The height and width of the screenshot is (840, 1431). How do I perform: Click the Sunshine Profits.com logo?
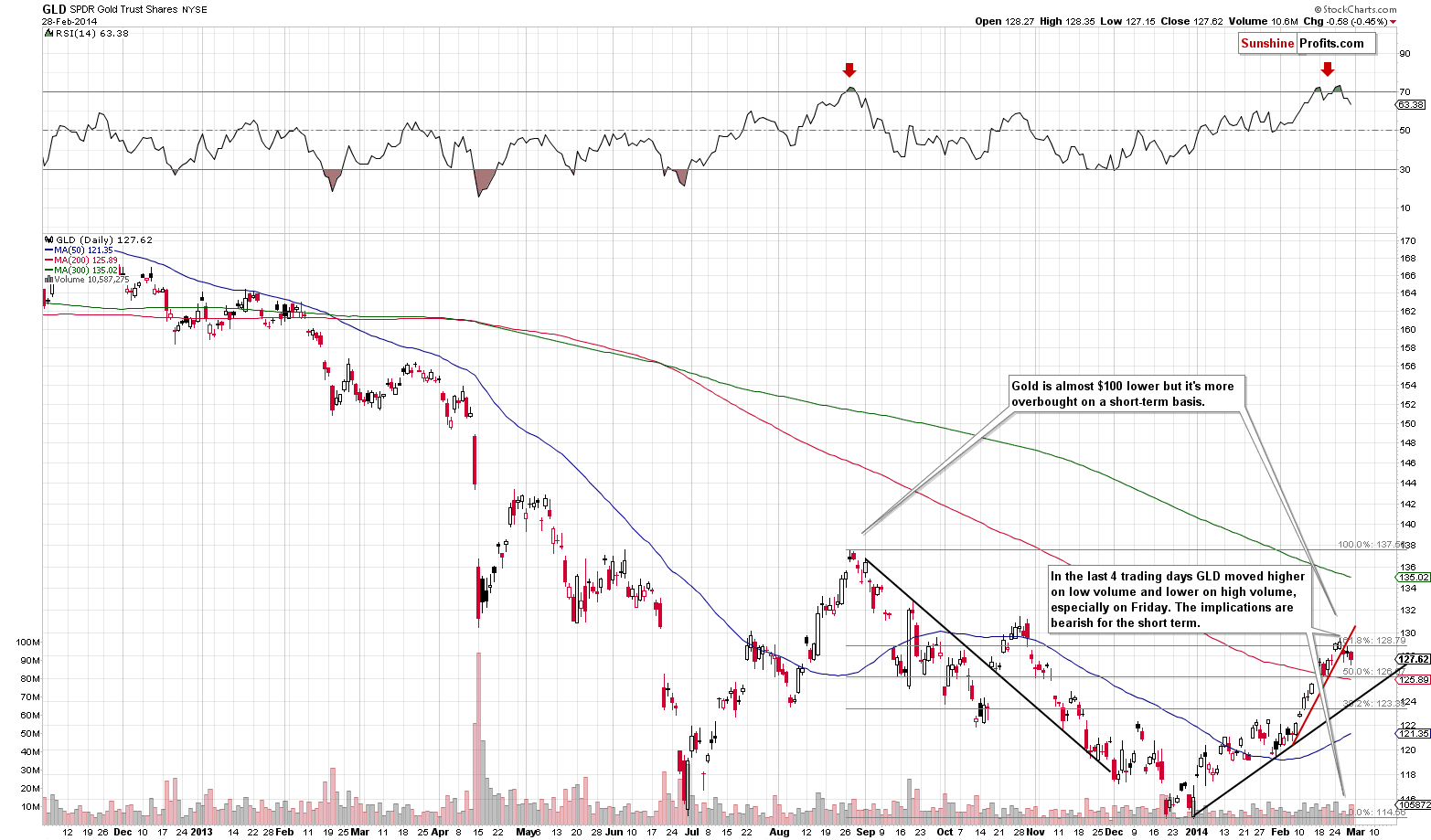[1307, 43]
